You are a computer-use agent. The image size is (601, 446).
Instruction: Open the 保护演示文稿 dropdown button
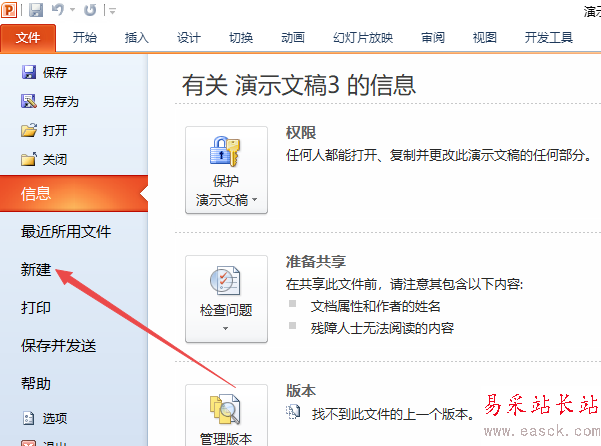tap(226, 170)
